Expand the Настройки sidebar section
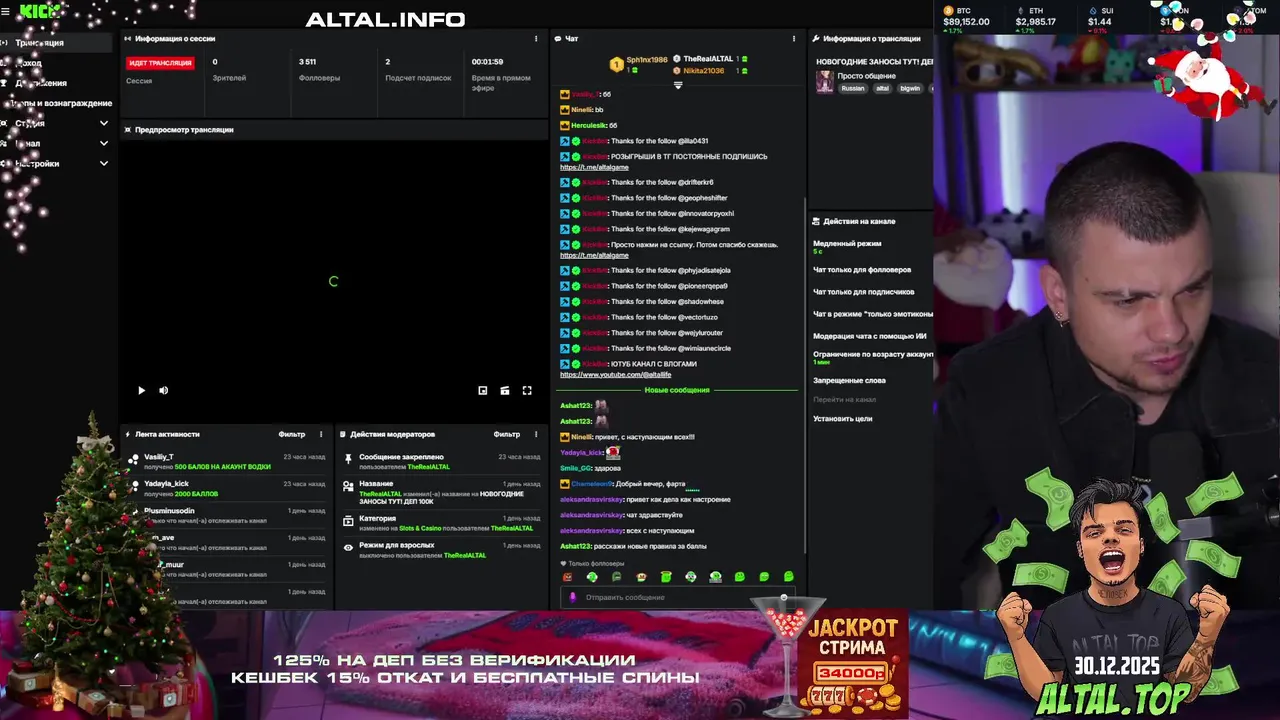This screenshot has width=1280, height=720. tap(104, 163)
